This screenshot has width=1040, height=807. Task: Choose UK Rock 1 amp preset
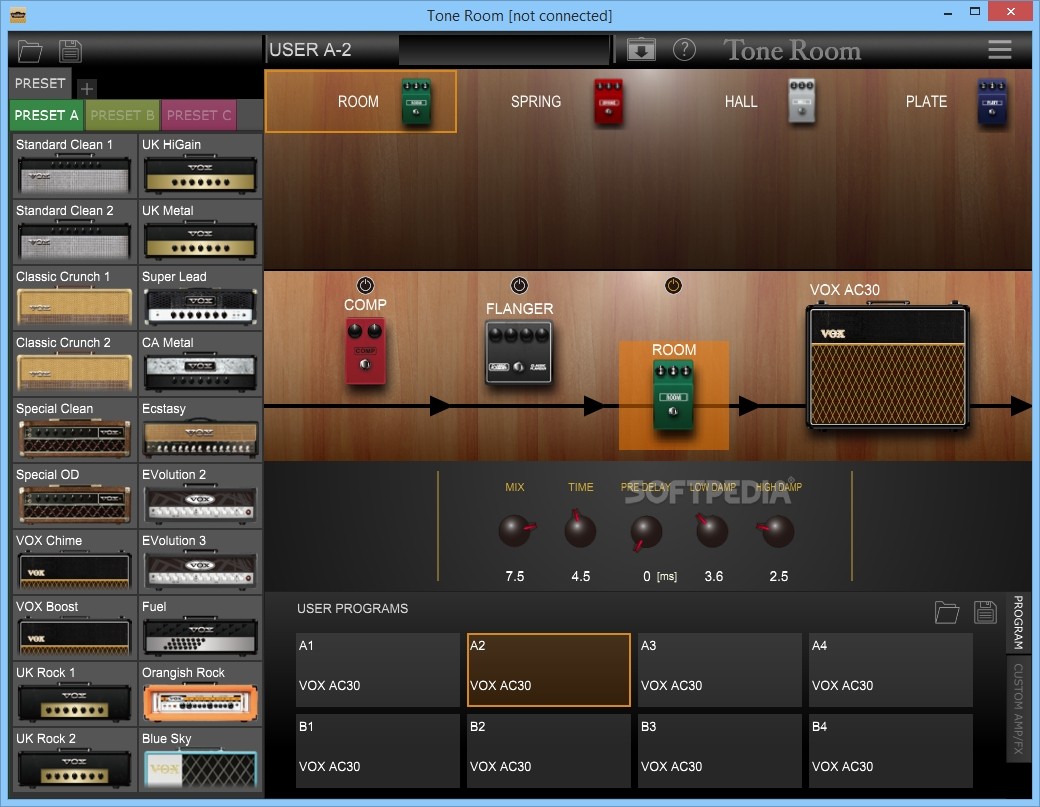click(74, 694)
